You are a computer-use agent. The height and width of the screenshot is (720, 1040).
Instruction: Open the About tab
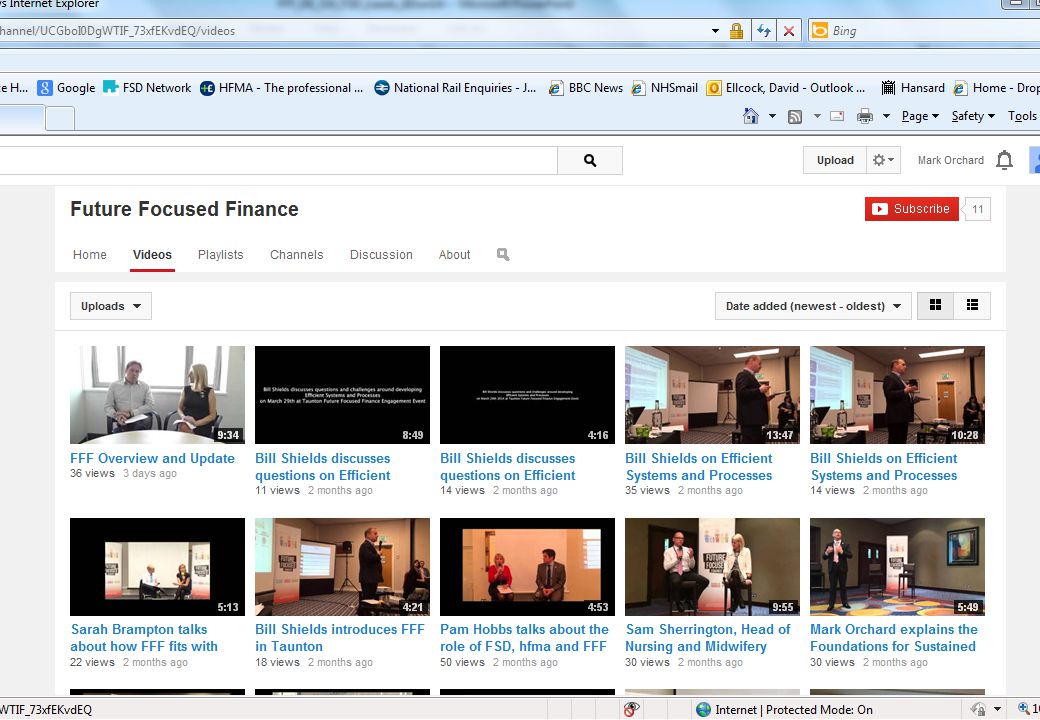[454, 255]
